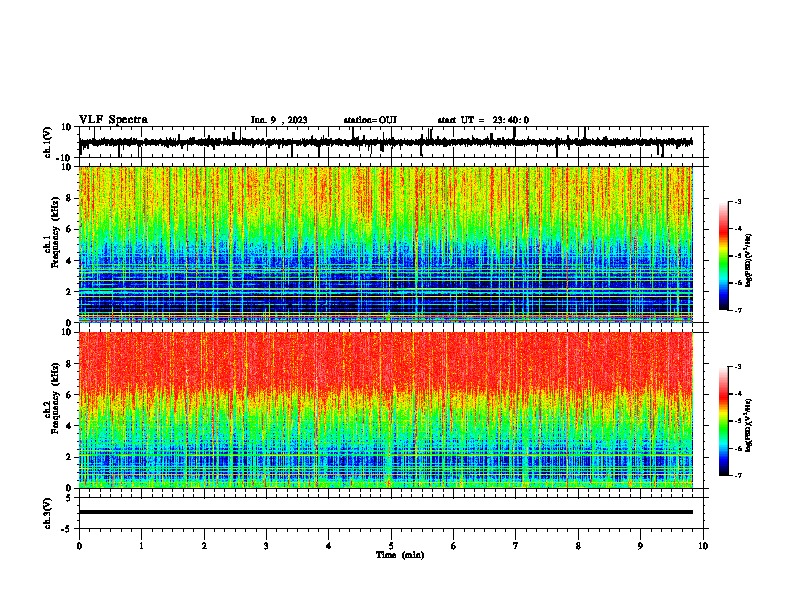Click the ch.1 spectrogram plot area
Viewport: 792px width, 612px height.
385,244
